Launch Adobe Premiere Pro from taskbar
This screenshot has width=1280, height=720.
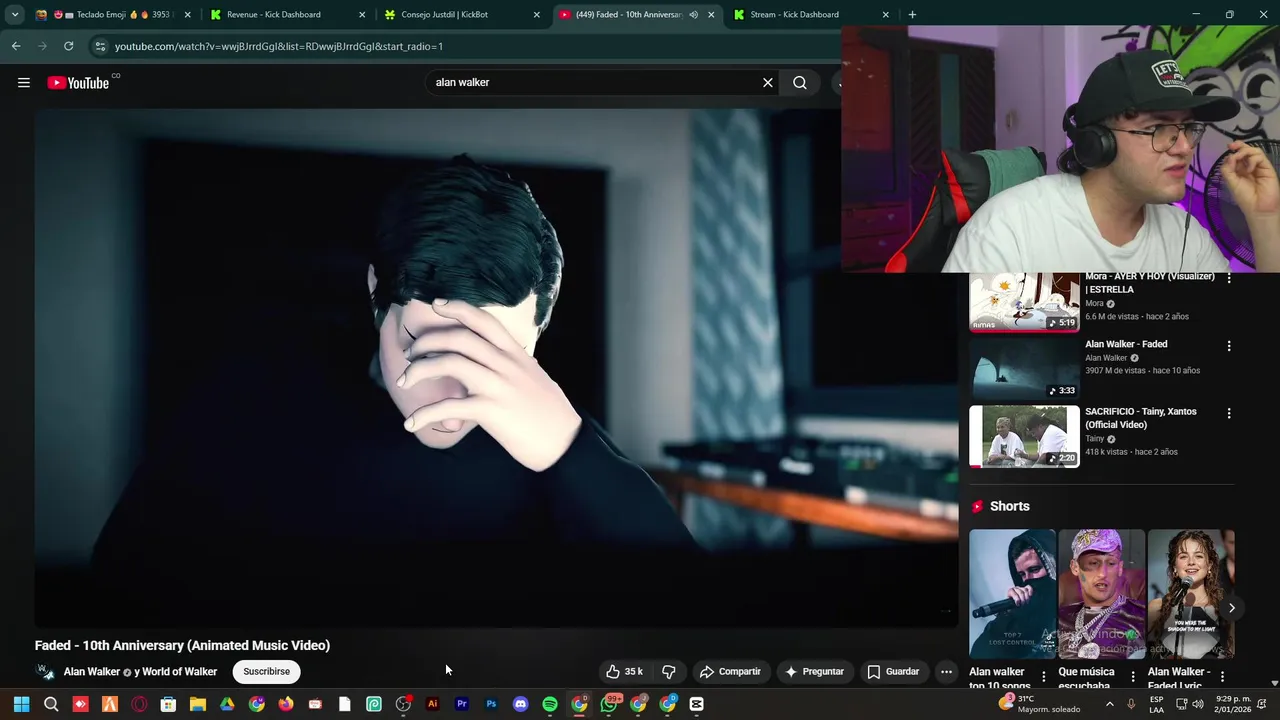[462, 705]
